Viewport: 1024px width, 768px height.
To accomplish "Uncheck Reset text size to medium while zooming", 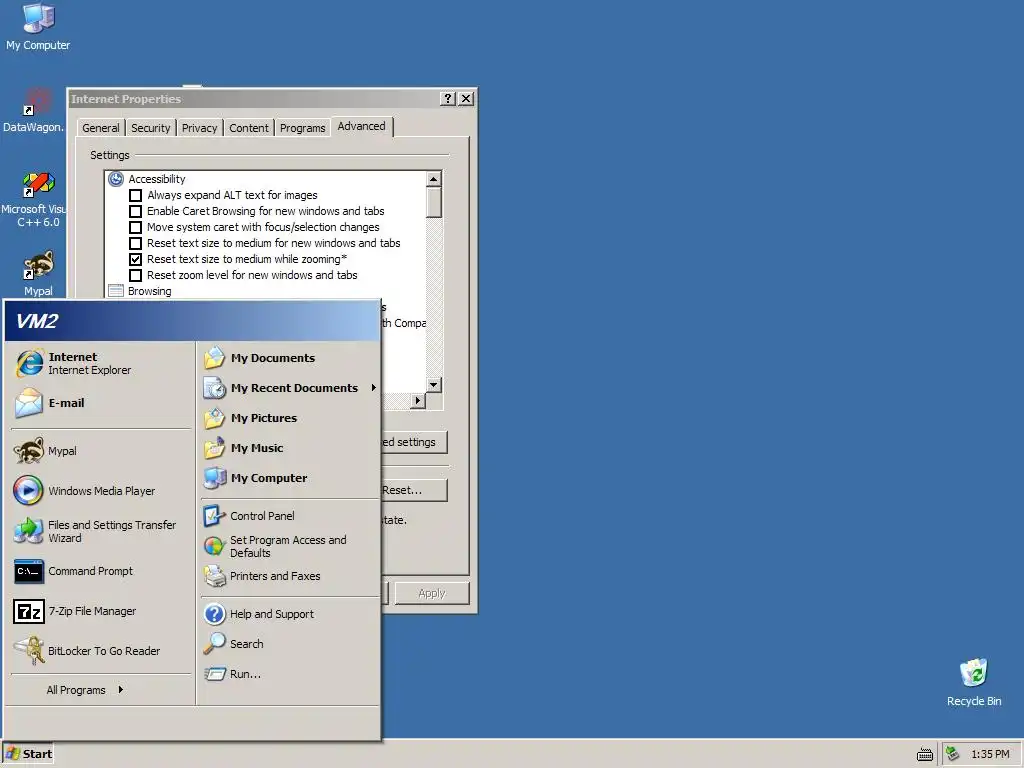I will tap(135, 259).
